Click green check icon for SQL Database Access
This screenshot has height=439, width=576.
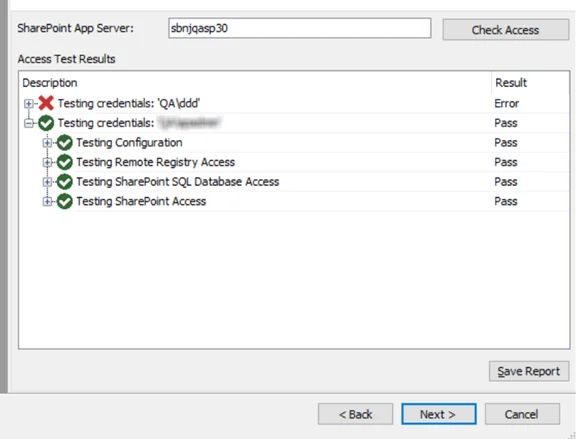[x=65, y=181]
